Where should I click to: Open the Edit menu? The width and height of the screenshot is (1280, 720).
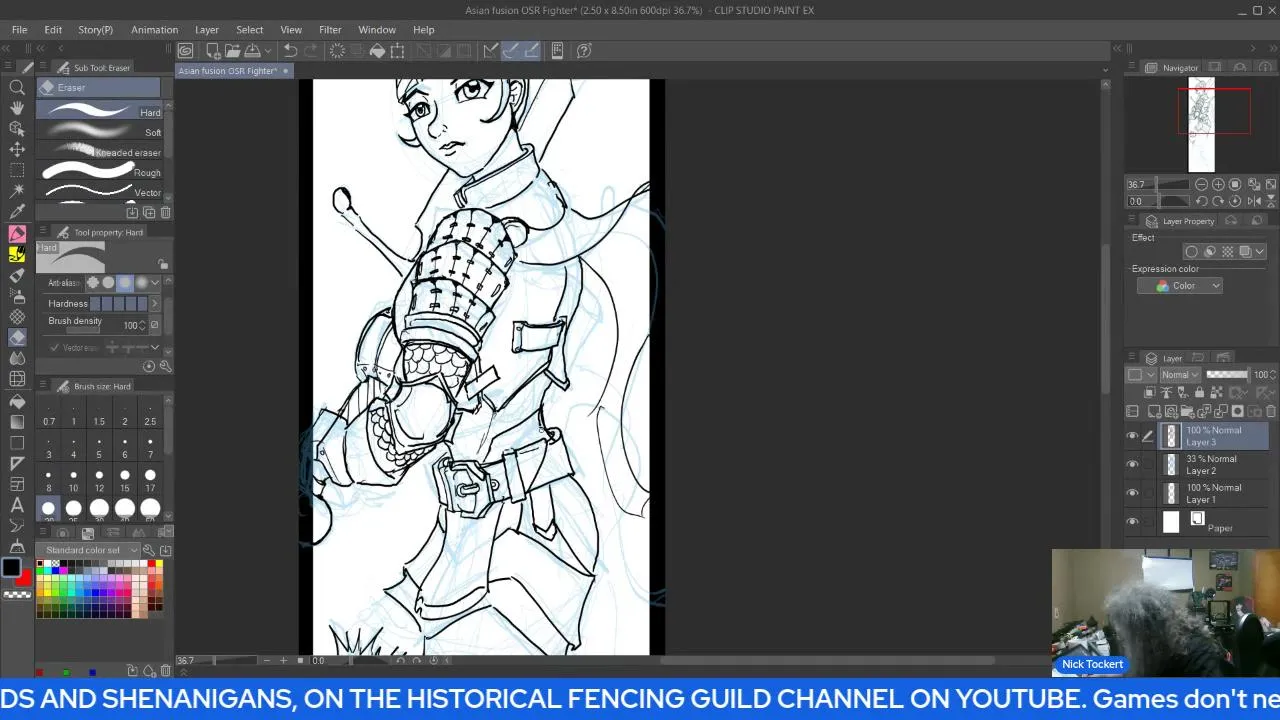tap(53, 30)
